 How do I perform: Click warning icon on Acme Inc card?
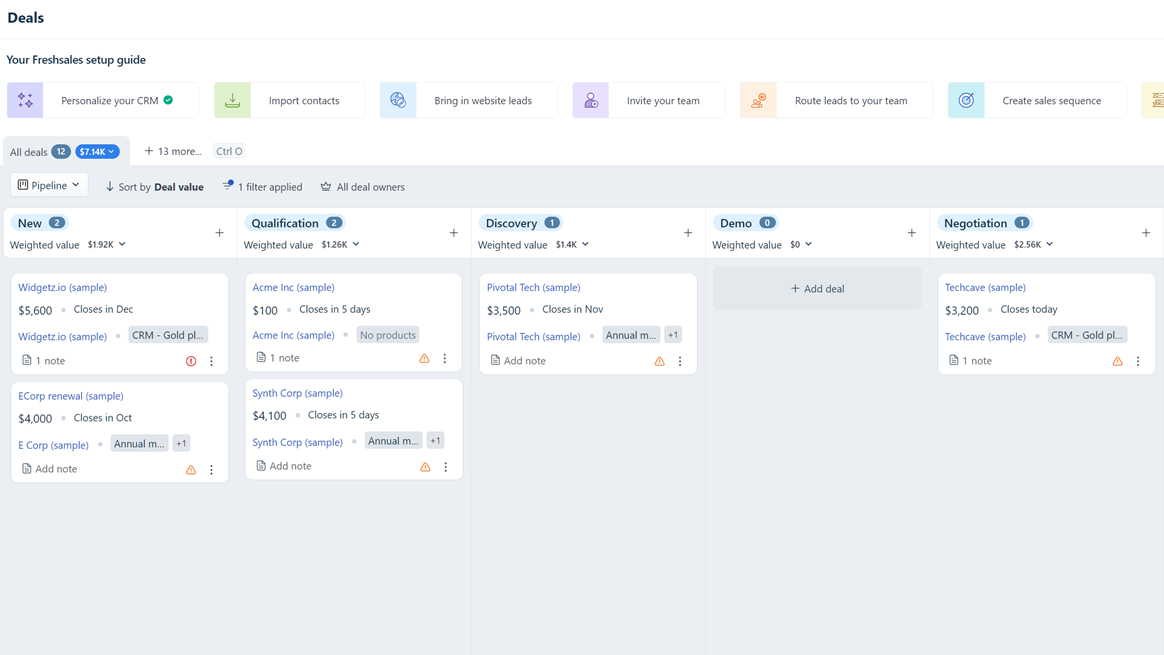tap(425, 359)
